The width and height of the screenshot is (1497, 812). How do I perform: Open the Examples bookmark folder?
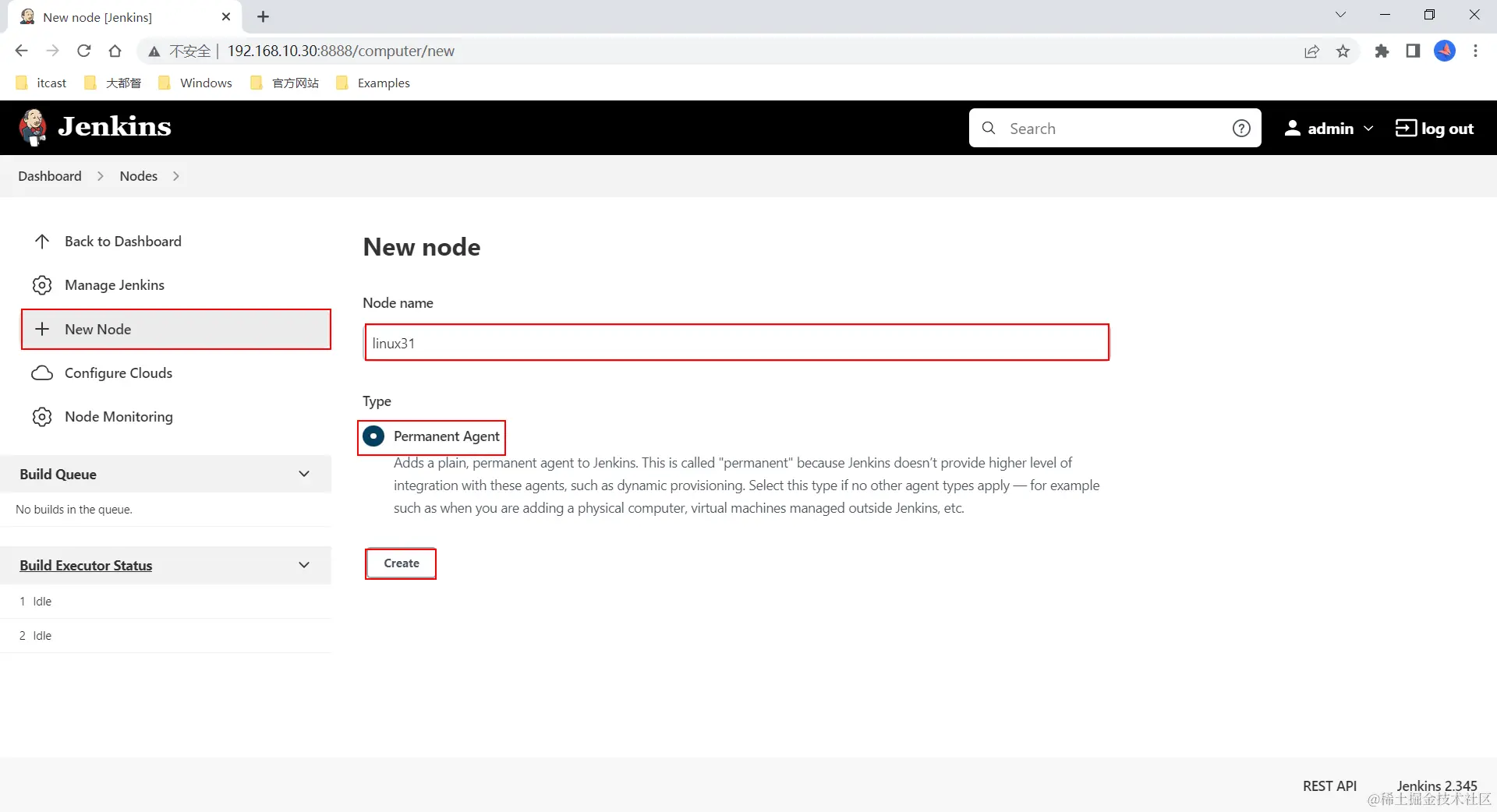[373, 83]
